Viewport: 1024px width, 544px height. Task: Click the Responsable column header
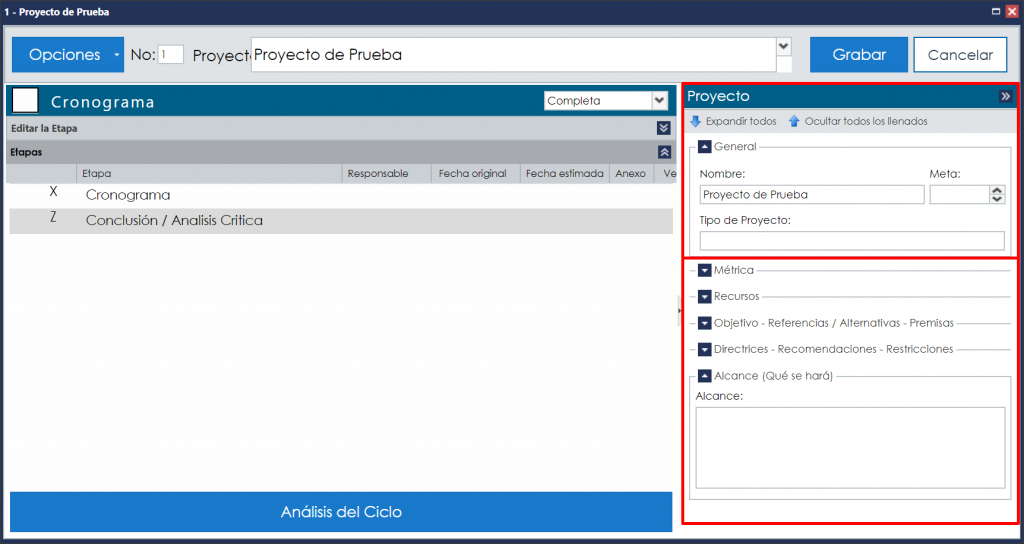pyautogui.click(x=387, y=174)
